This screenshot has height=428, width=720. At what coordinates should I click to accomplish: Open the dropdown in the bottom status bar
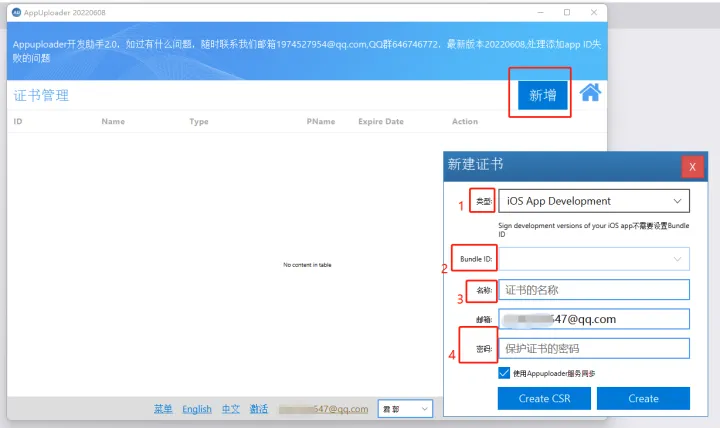point(405,408)
